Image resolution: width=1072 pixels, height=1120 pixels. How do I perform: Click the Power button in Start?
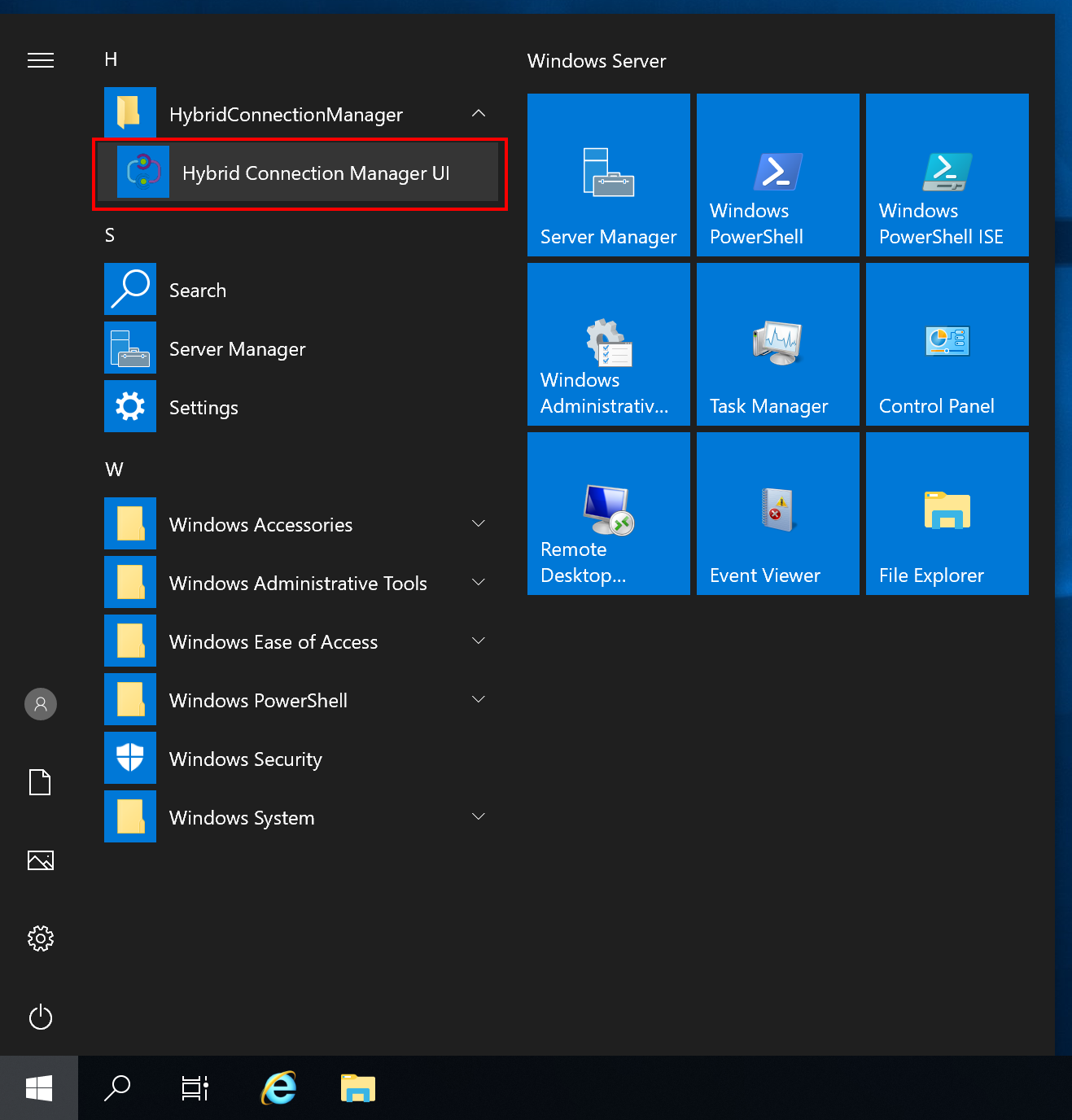click(41, 1017)
